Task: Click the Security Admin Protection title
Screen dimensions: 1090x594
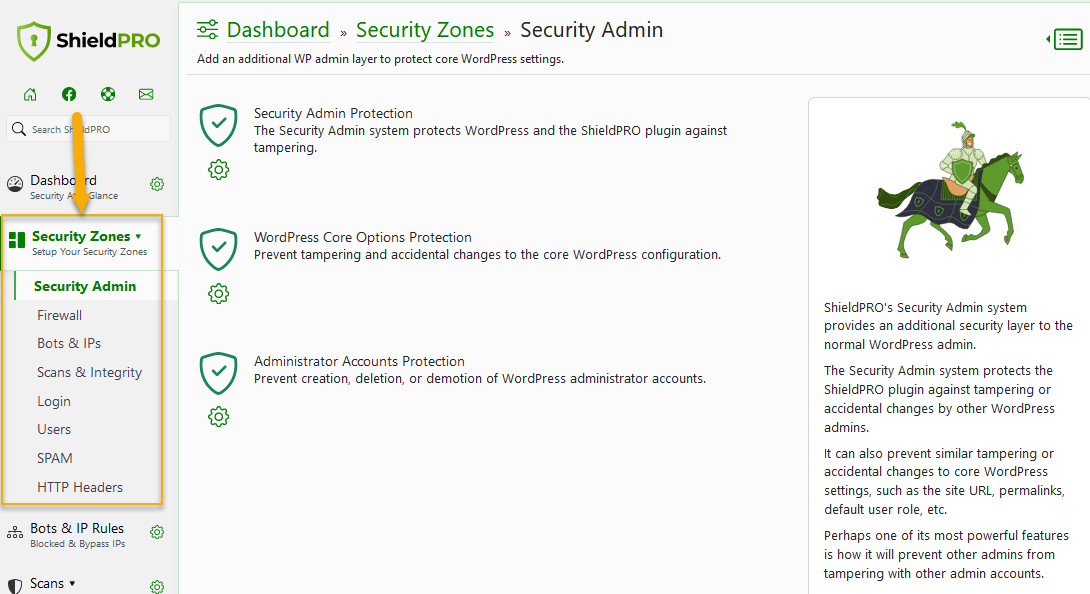Action: point(333,113)
